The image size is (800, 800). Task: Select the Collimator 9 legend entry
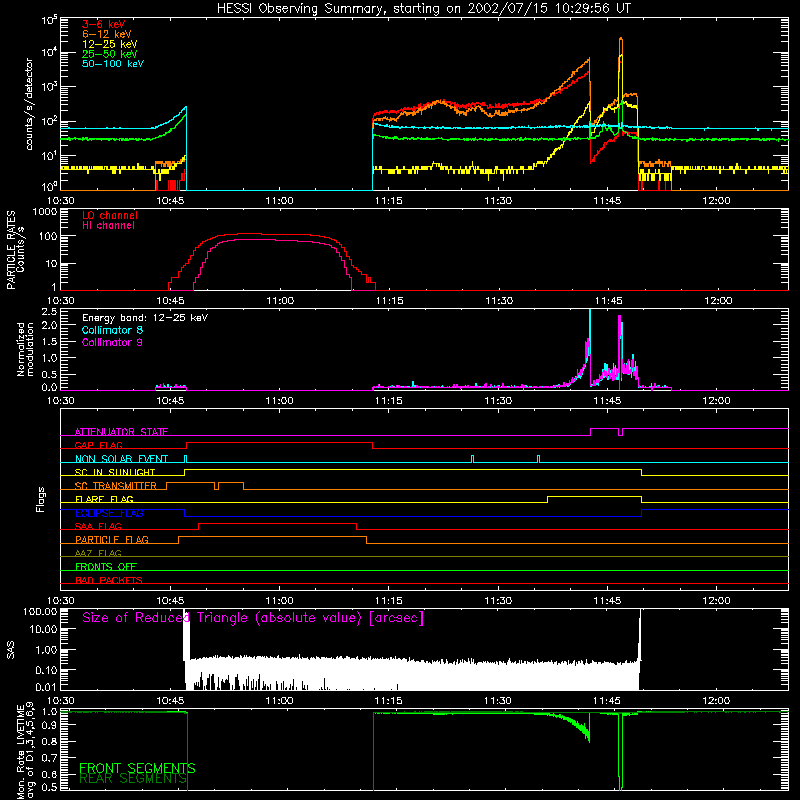coord(112,342)
